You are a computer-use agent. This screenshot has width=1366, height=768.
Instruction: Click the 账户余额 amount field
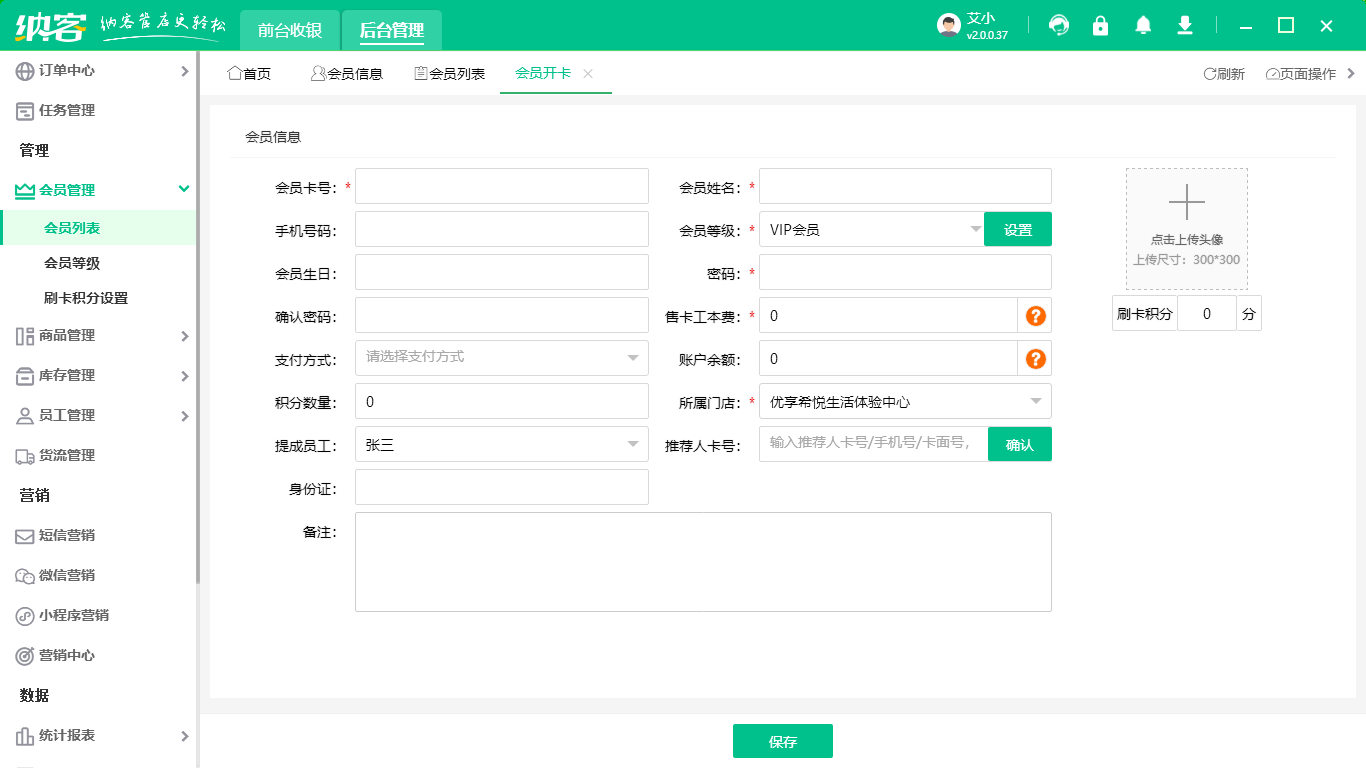click(888, 358)
